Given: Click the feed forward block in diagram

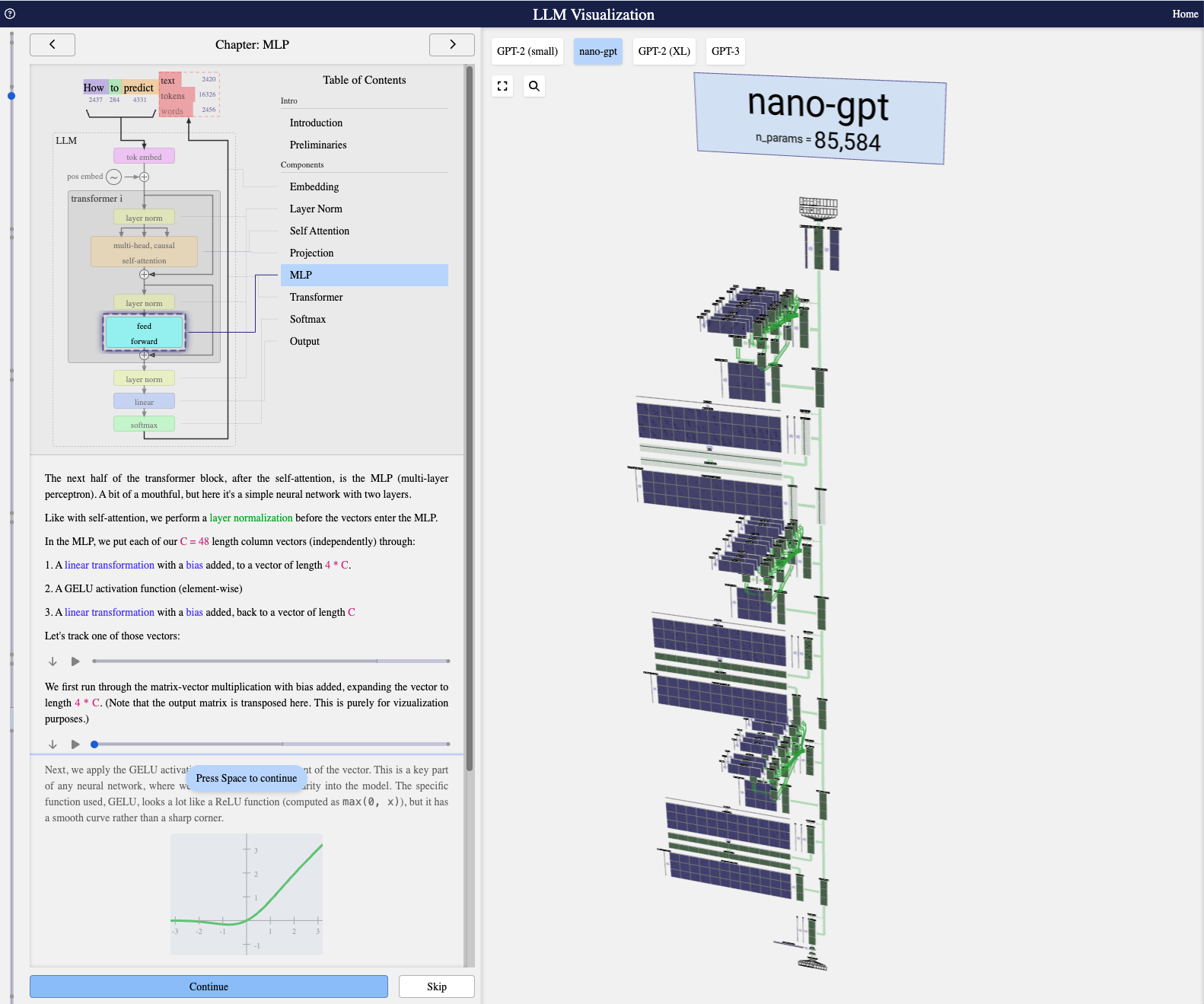Looking at the screenshot, I should [x=144, y=333].
